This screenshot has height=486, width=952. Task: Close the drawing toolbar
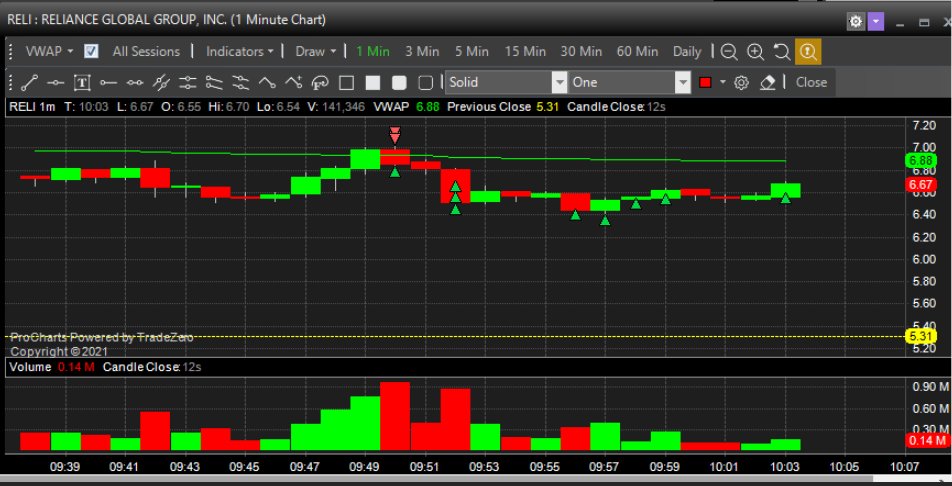(x=811, y=82)
